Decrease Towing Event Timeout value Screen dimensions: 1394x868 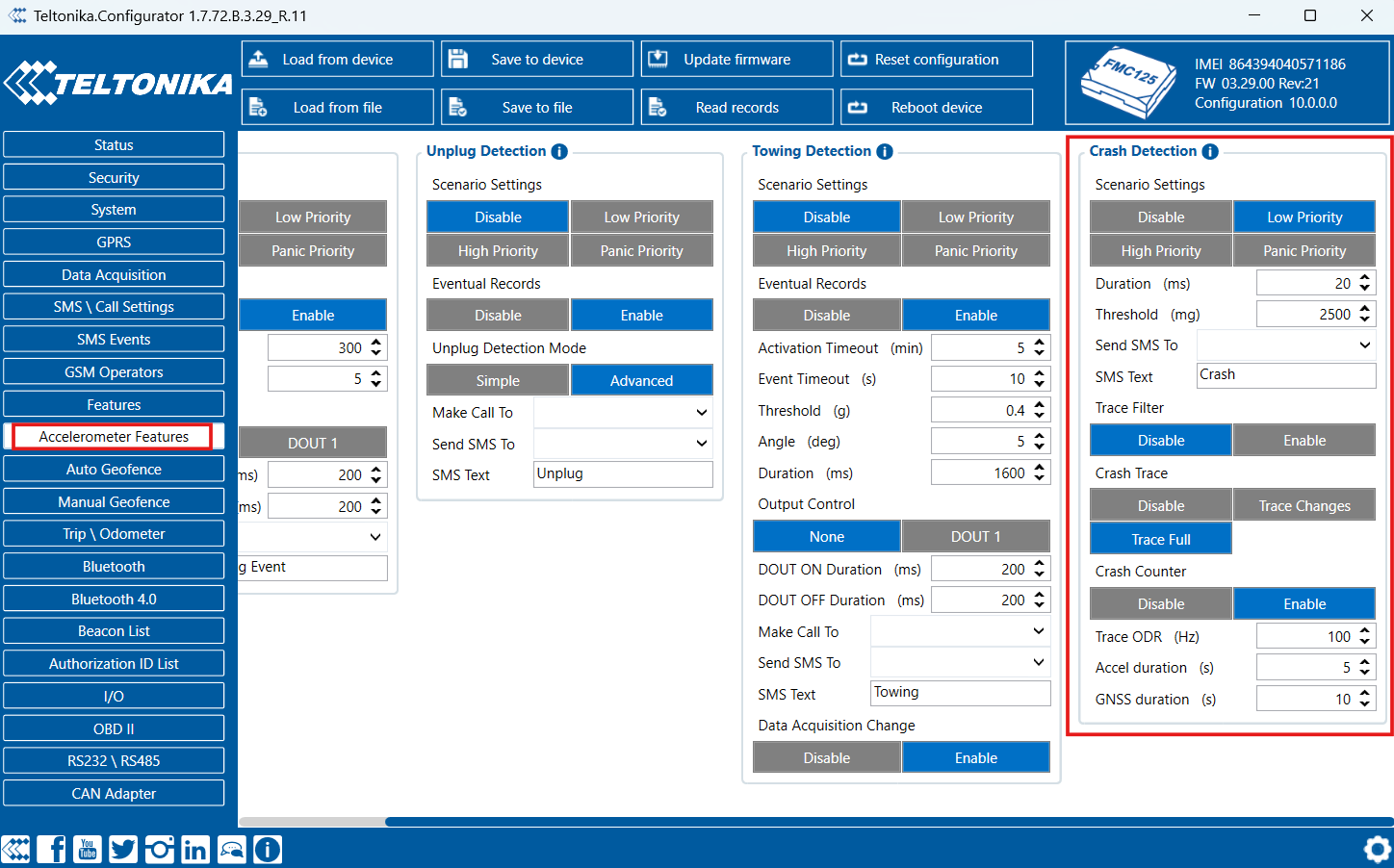pos(1039,384)
